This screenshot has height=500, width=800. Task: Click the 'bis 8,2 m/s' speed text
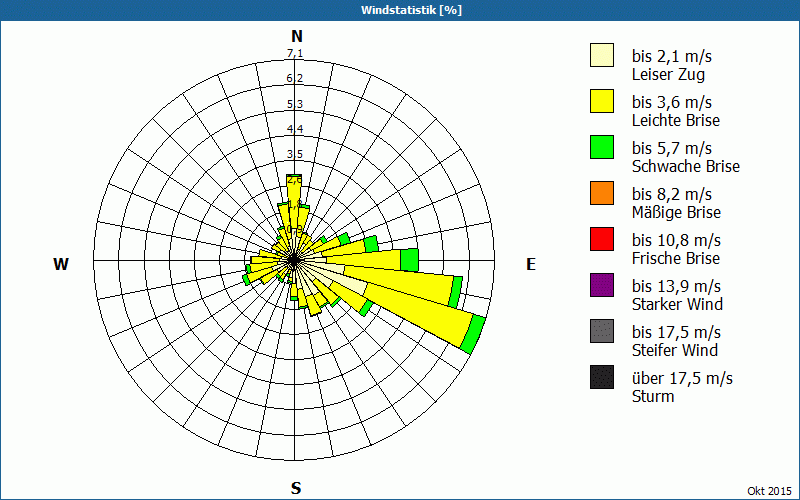[671, 194]
